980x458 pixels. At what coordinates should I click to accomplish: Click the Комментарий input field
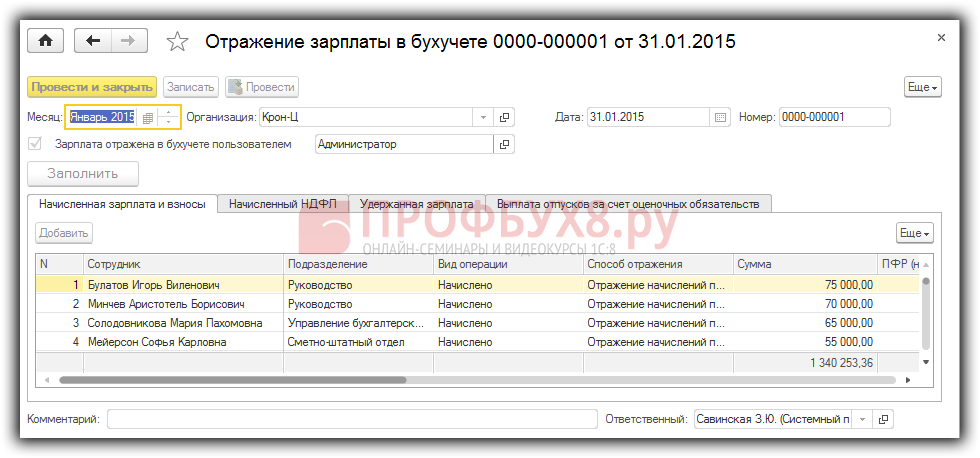tap(352, 419)
